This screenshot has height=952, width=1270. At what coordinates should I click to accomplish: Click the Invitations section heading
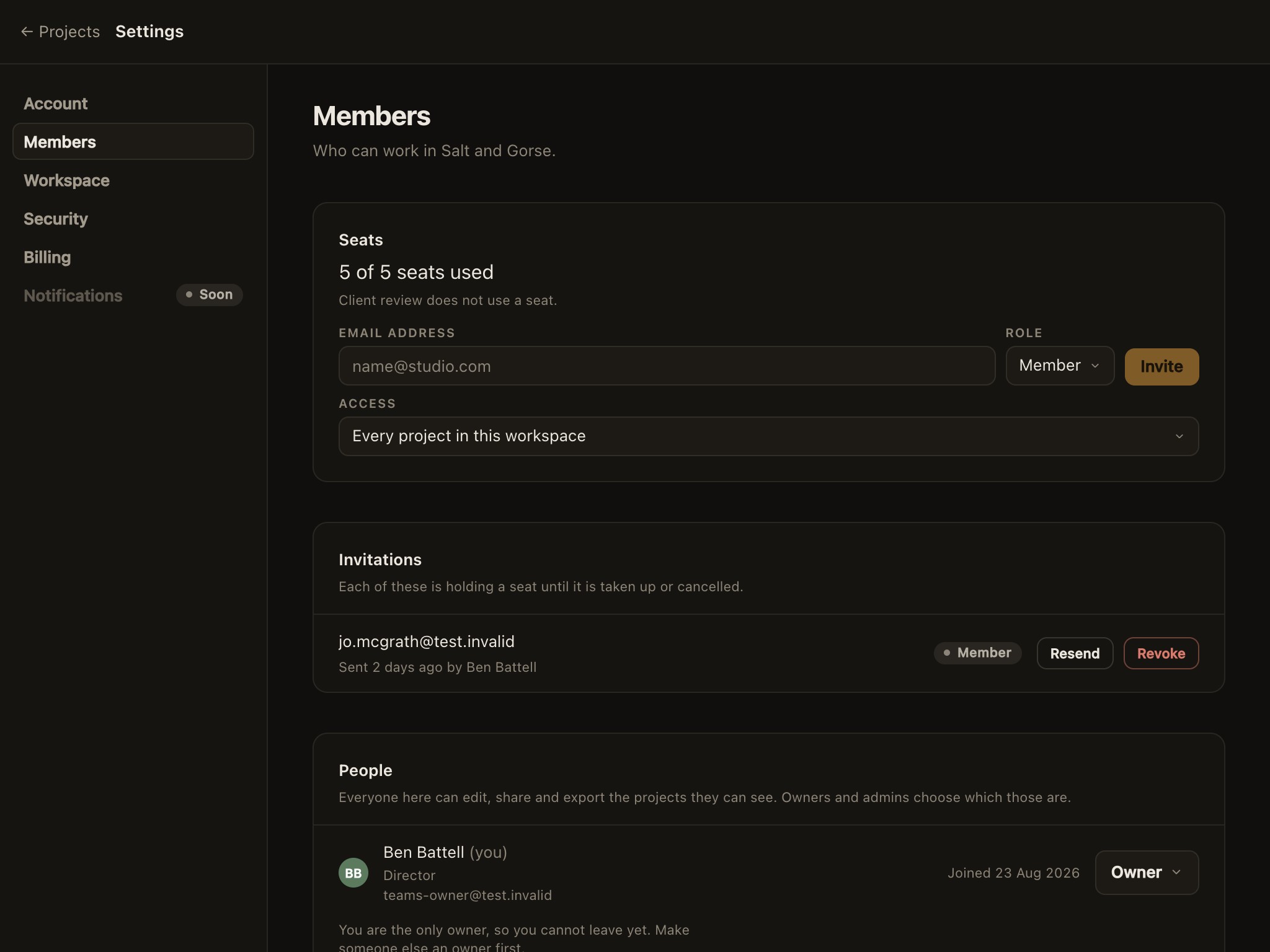[x=380, y=560]
